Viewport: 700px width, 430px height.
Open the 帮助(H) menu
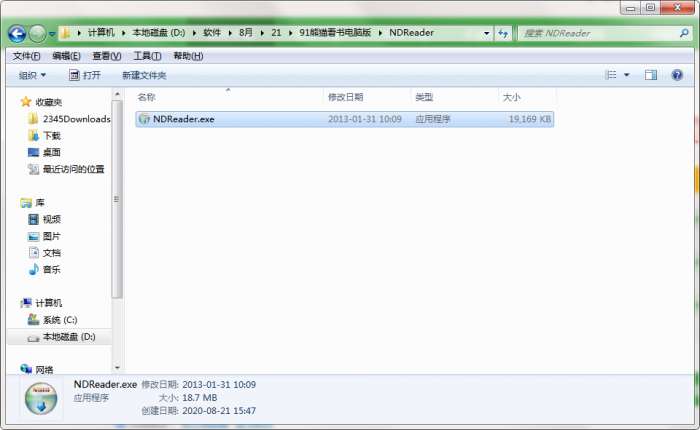tap(188, 56)
